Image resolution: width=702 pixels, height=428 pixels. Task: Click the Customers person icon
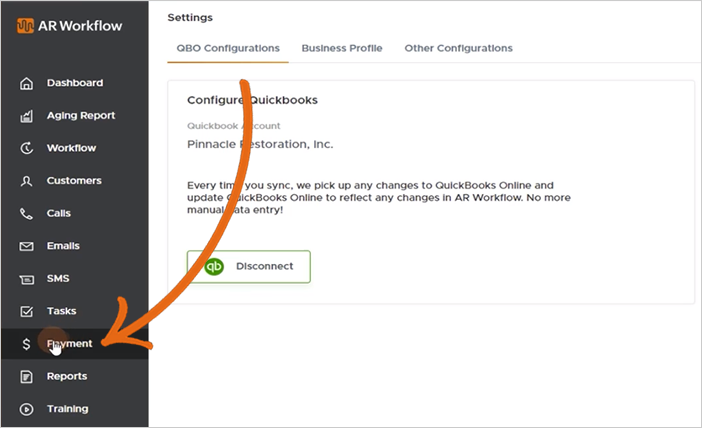pyautogui.click(x=27, y=181)
